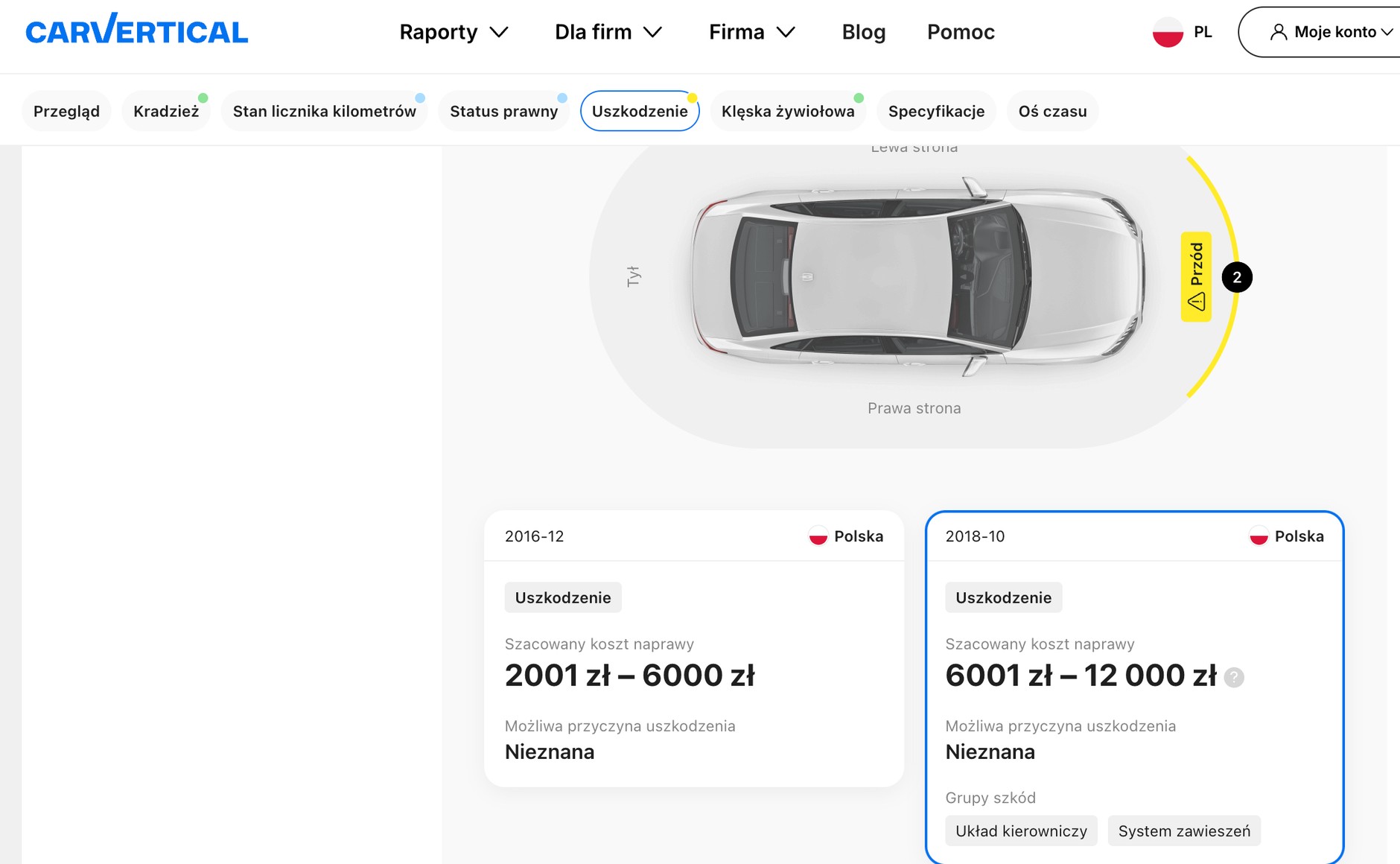Select the Status prawny tab
The width and height of the screenshot is (1400, 864).
[503, 111]
